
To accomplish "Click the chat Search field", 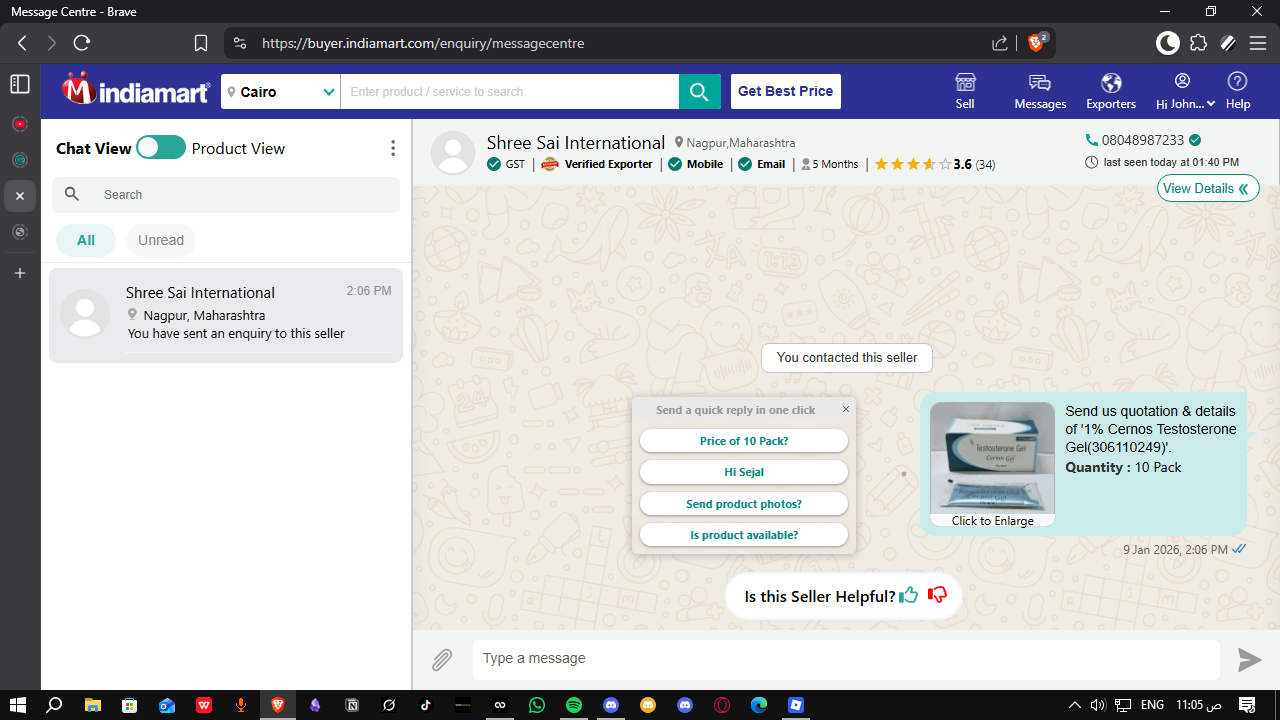I will click(226, 195).
